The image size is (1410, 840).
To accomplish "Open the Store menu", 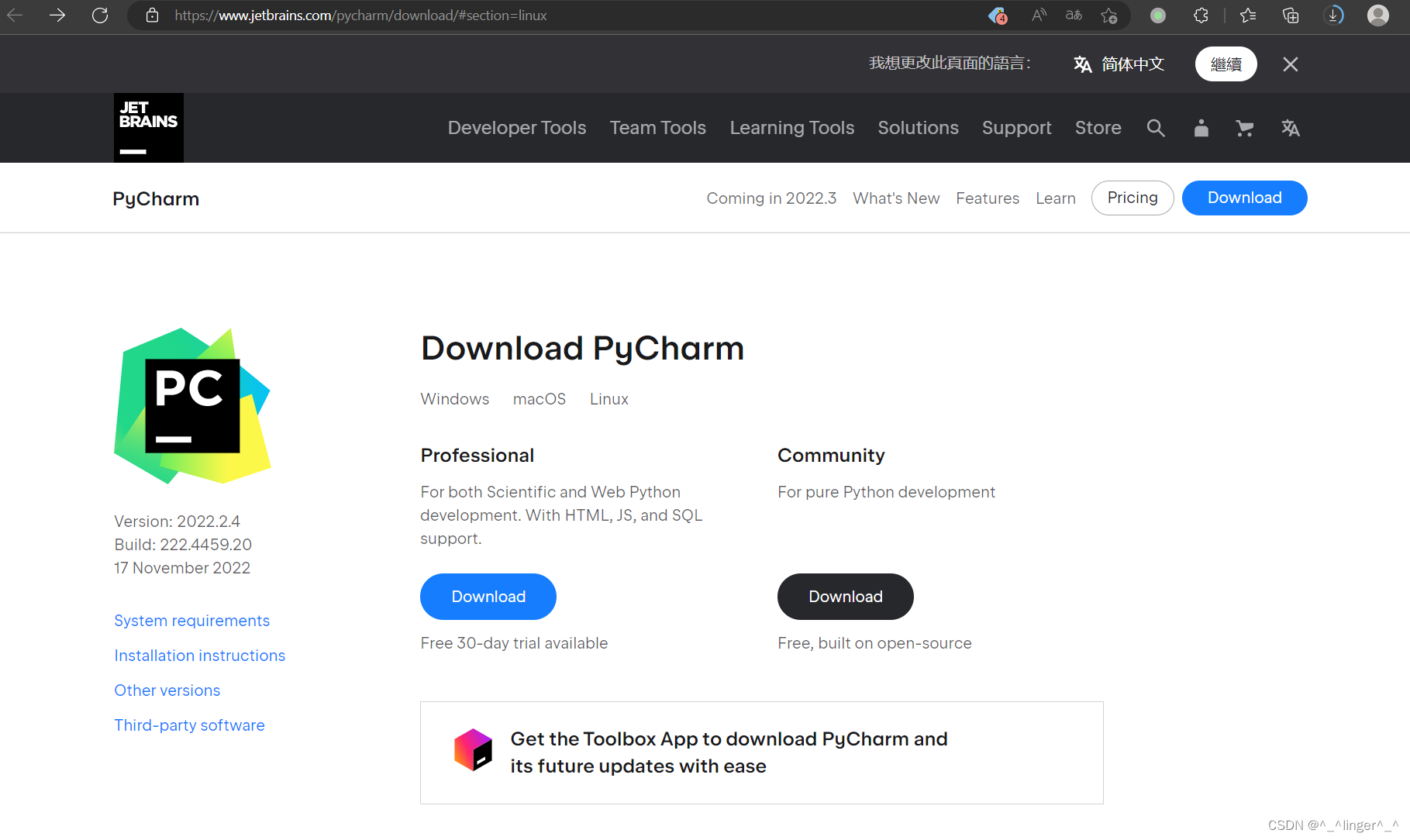I will coord(1098,128).
